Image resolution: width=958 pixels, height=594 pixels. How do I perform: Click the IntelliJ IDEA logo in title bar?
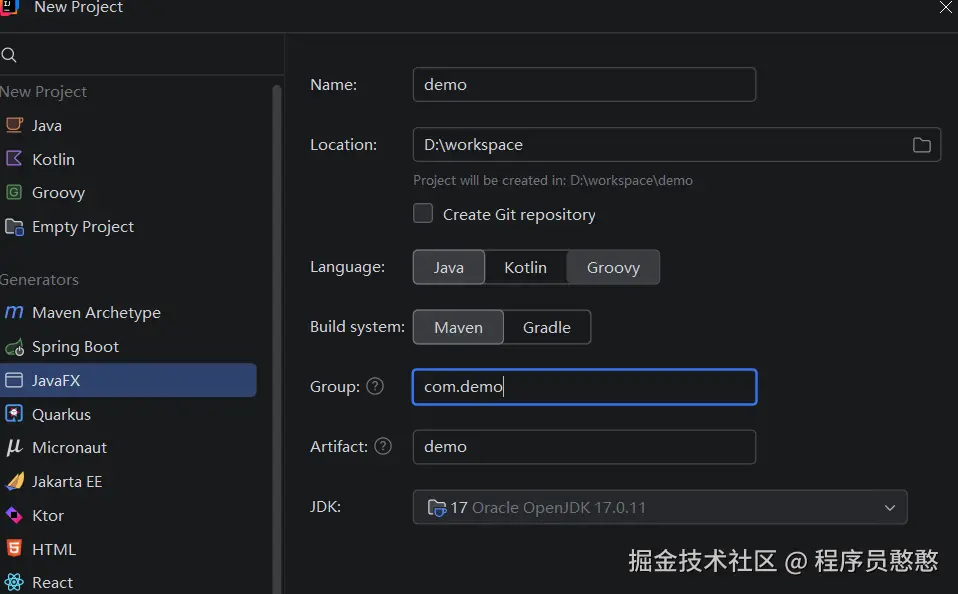9,7
